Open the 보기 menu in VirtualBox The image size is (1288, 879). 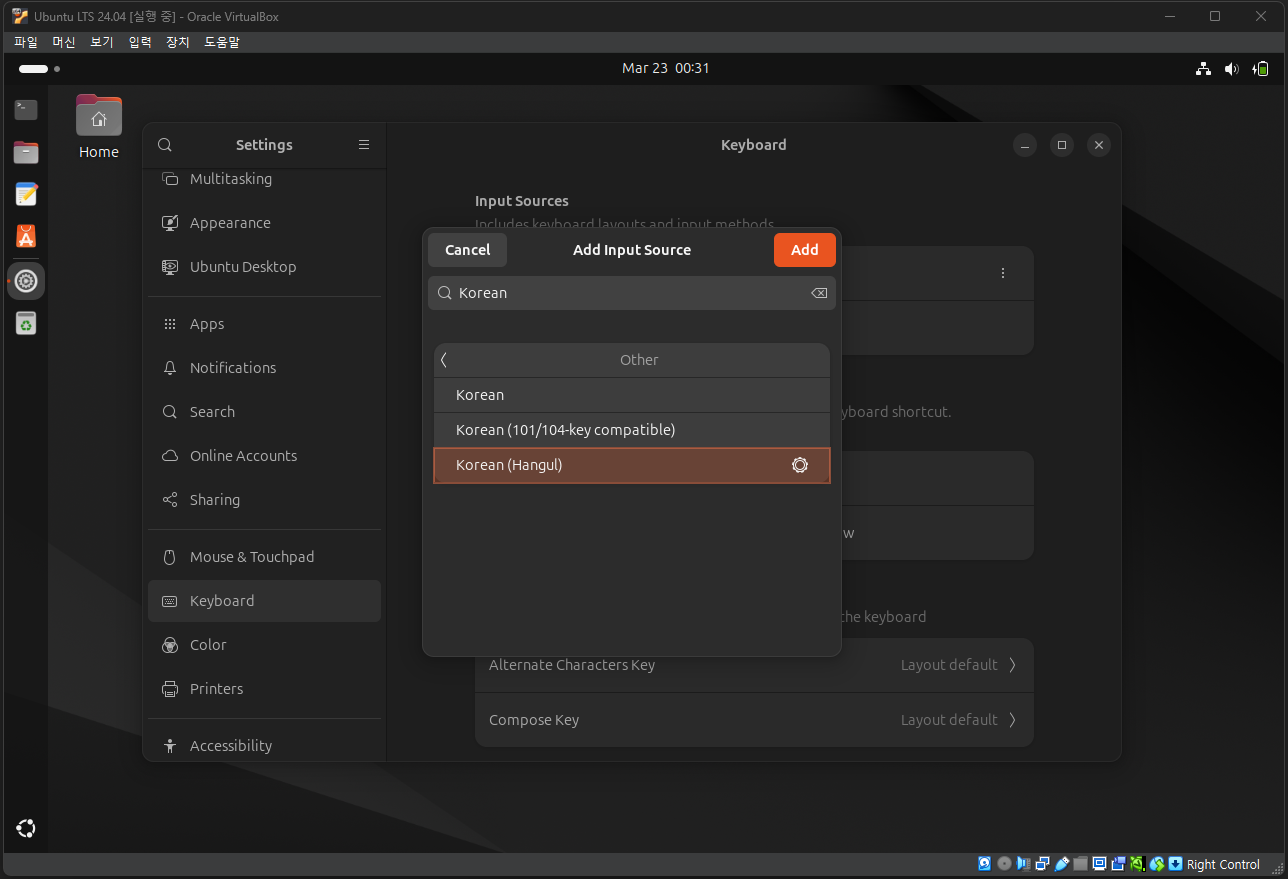(x=102, y=42)
